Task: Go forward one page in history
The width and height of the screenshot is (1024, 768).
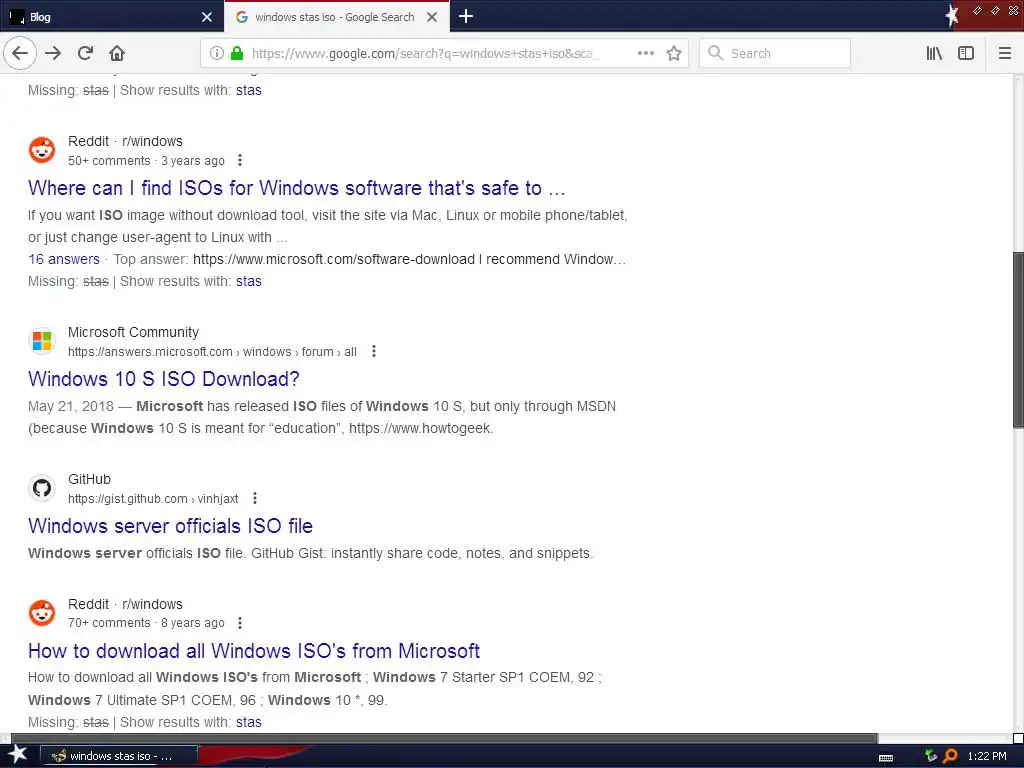Action: coord(53,54)
